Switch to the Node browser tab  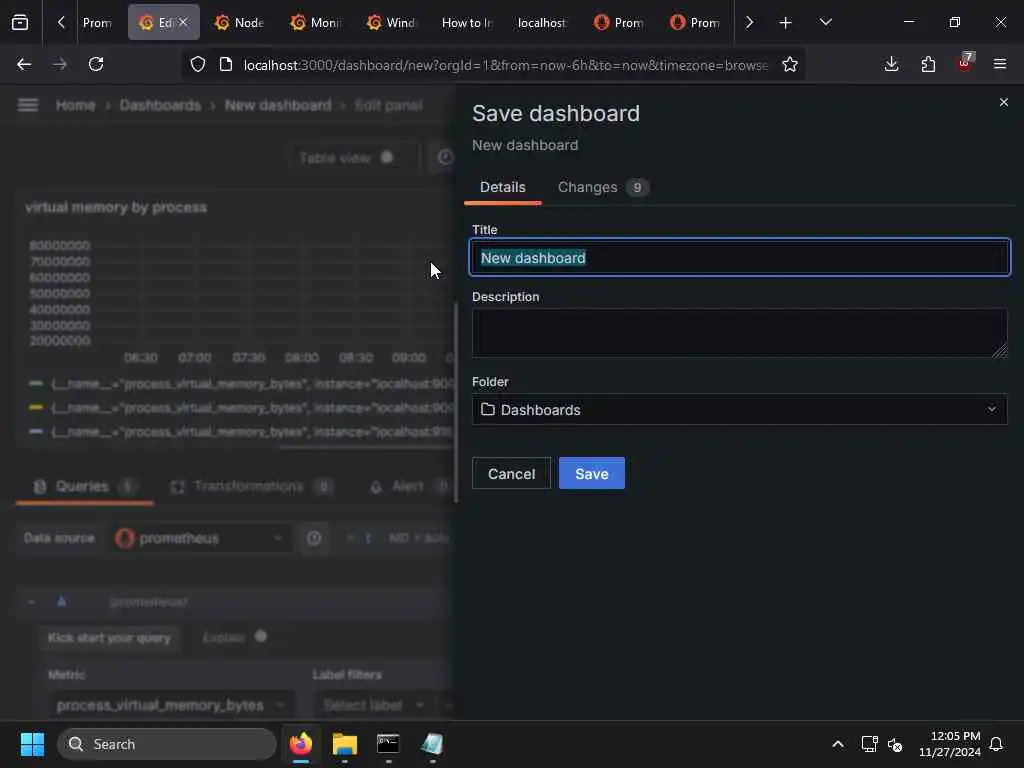pyautogui.click(x=239, y=23)
